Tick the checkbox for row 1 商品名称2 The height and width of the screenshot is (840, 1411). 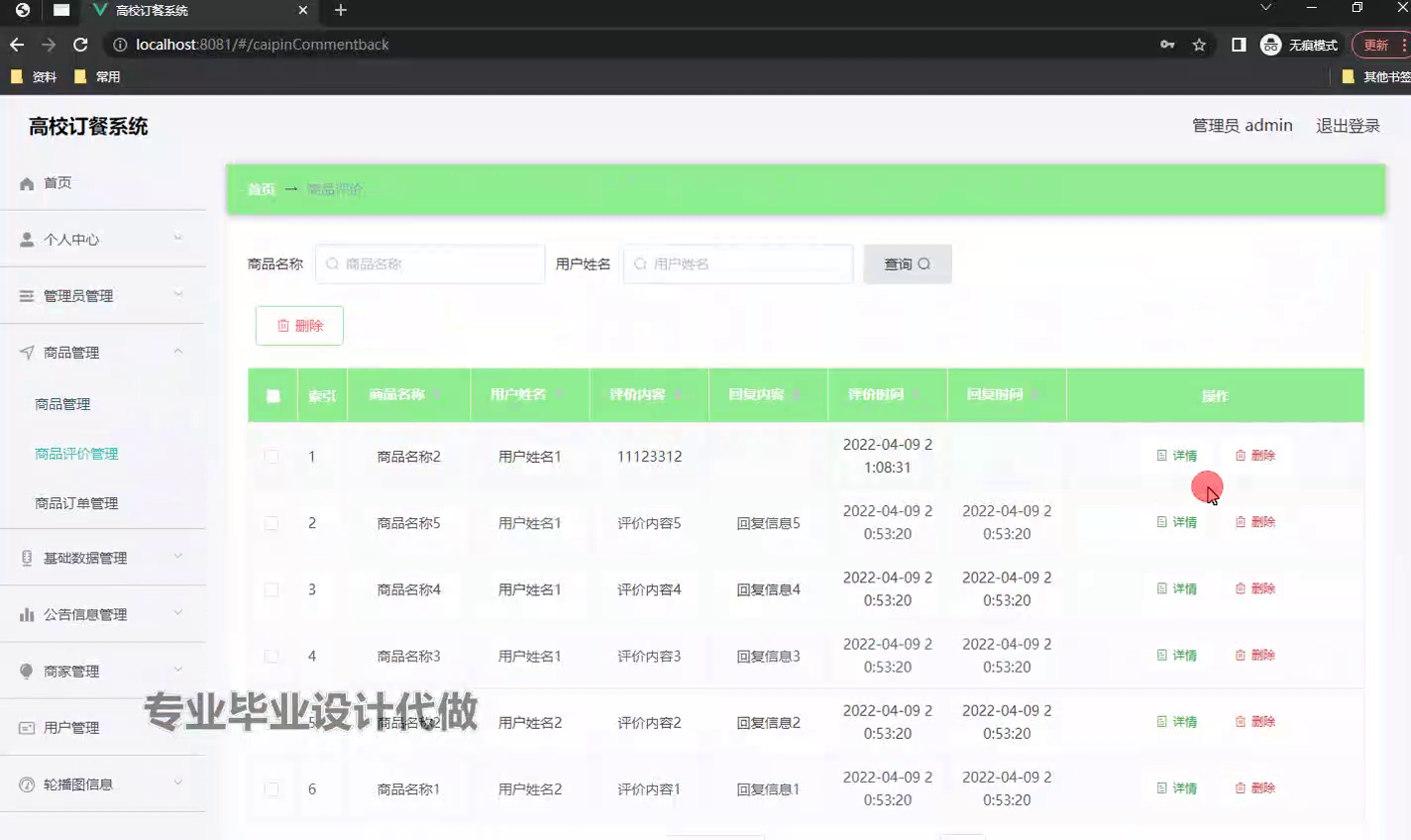[271, 457]
